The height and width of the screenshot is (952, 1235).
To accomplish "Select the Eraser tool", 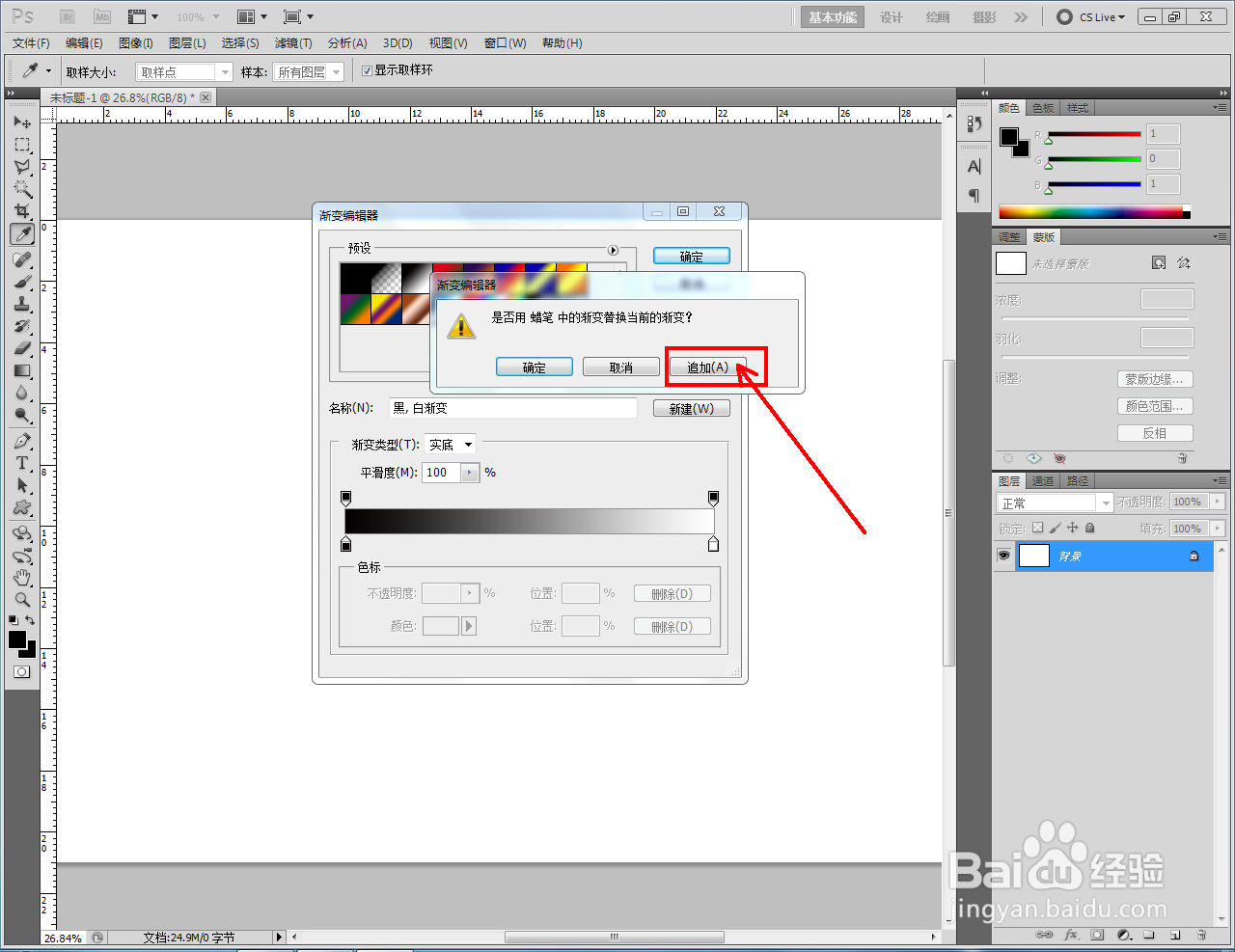I will 22,348.
